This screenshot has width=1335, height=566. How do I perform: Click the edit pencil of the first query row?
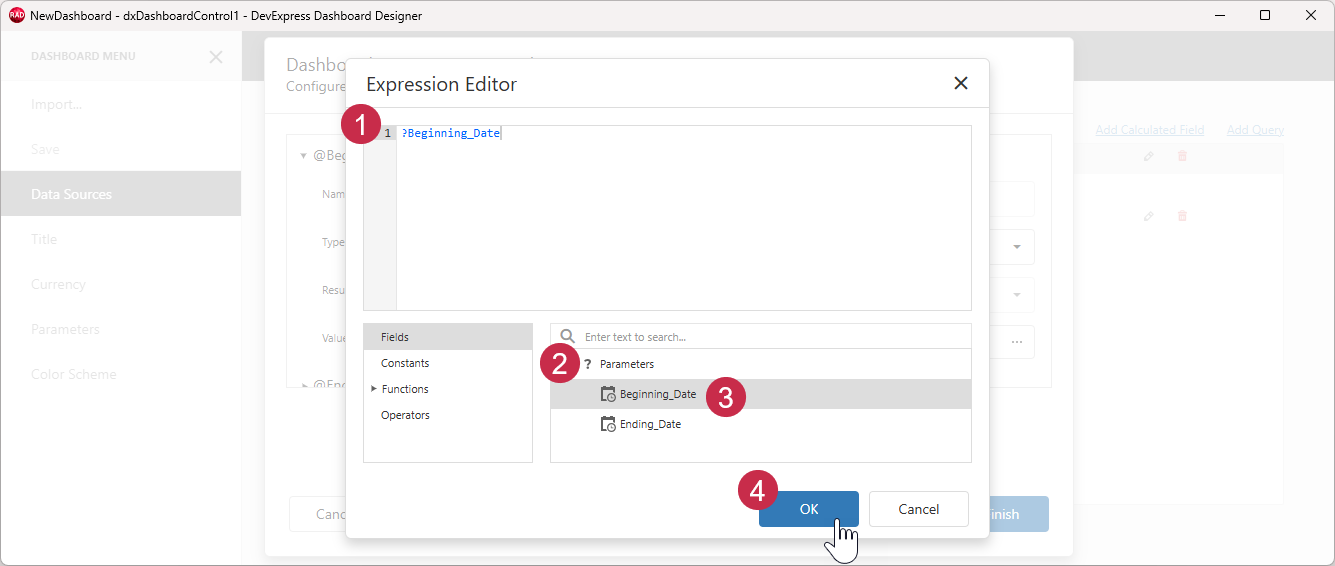coord(1149,156)
